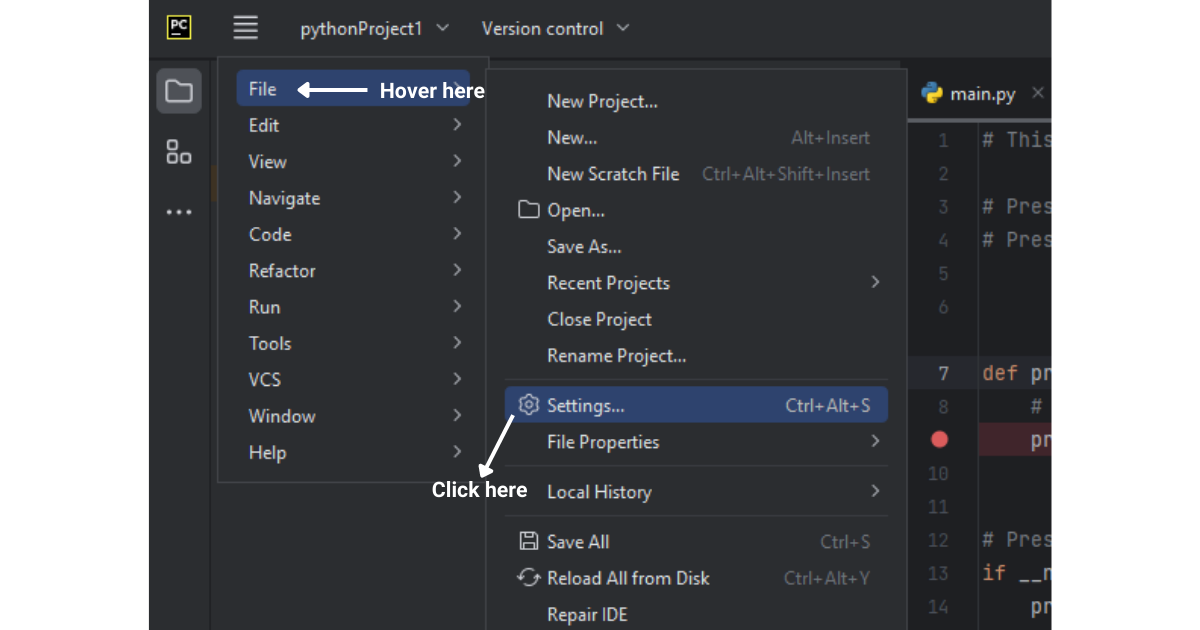Select the File menu item

coord(353,89)
